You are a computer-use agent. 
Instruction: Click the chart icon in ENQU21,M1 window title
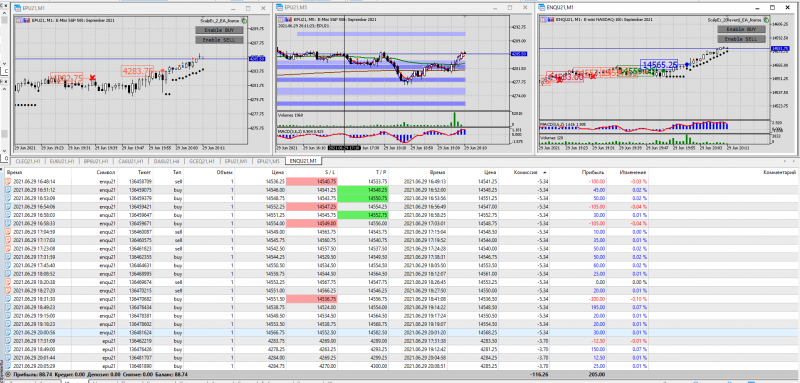coord(542,8)
